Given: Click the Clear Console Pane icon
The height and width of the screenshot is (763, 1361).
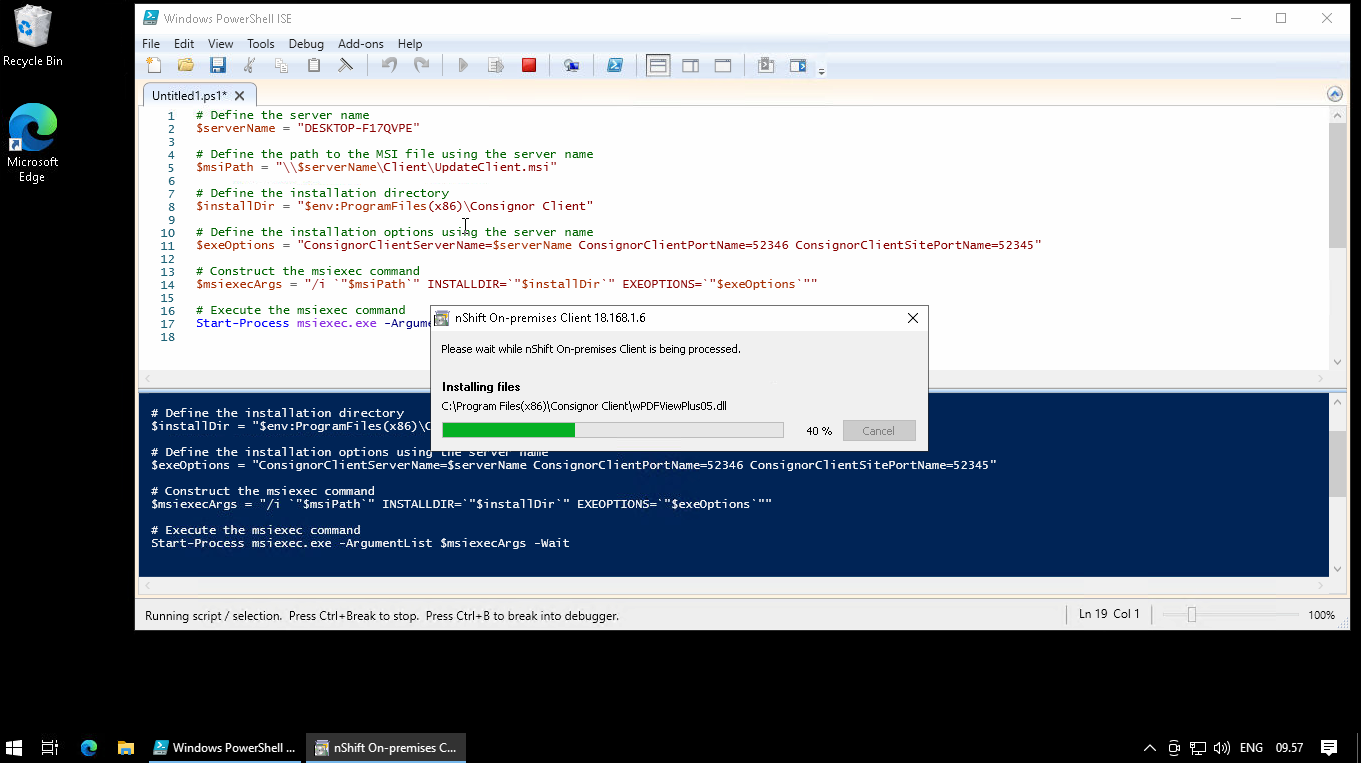Looking at the screenshot, I should point(345,66).
